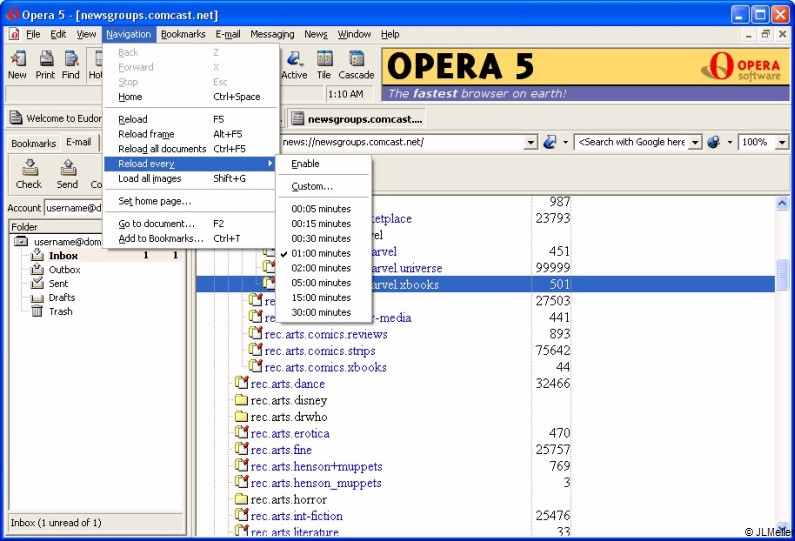The image size is (795, 541).
Task: Click the rec.arts.dance newsgroup icon
Action: point(242,382)
